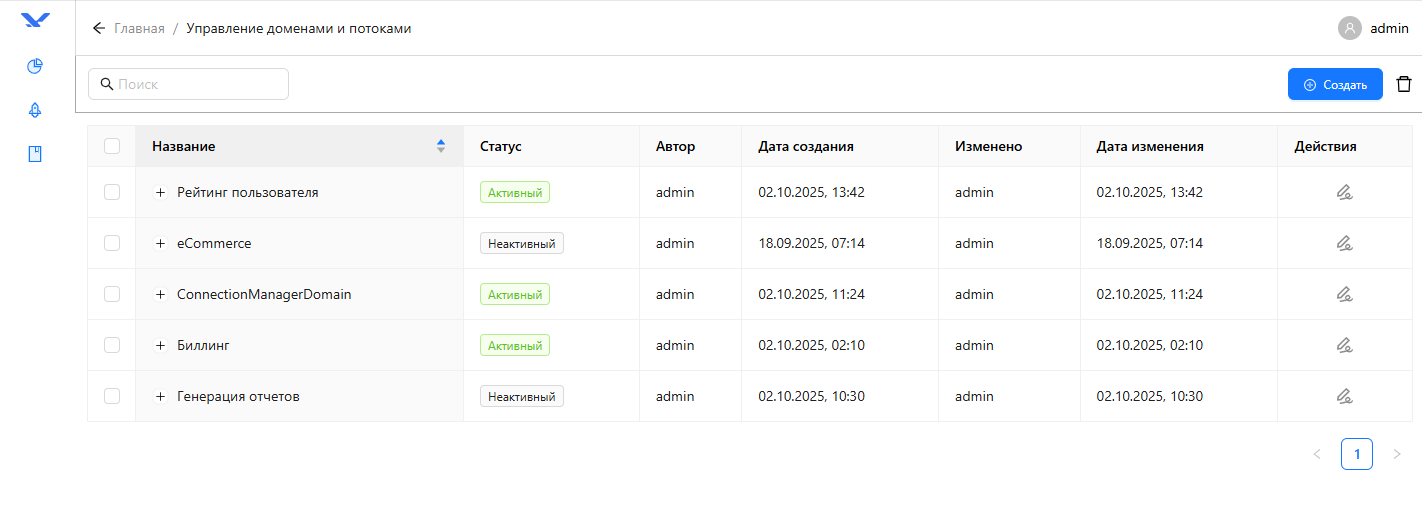The width and height of the screenshot is (1422, 519).
Task: Click the Создать button
Action: [x=1334, y=84]
